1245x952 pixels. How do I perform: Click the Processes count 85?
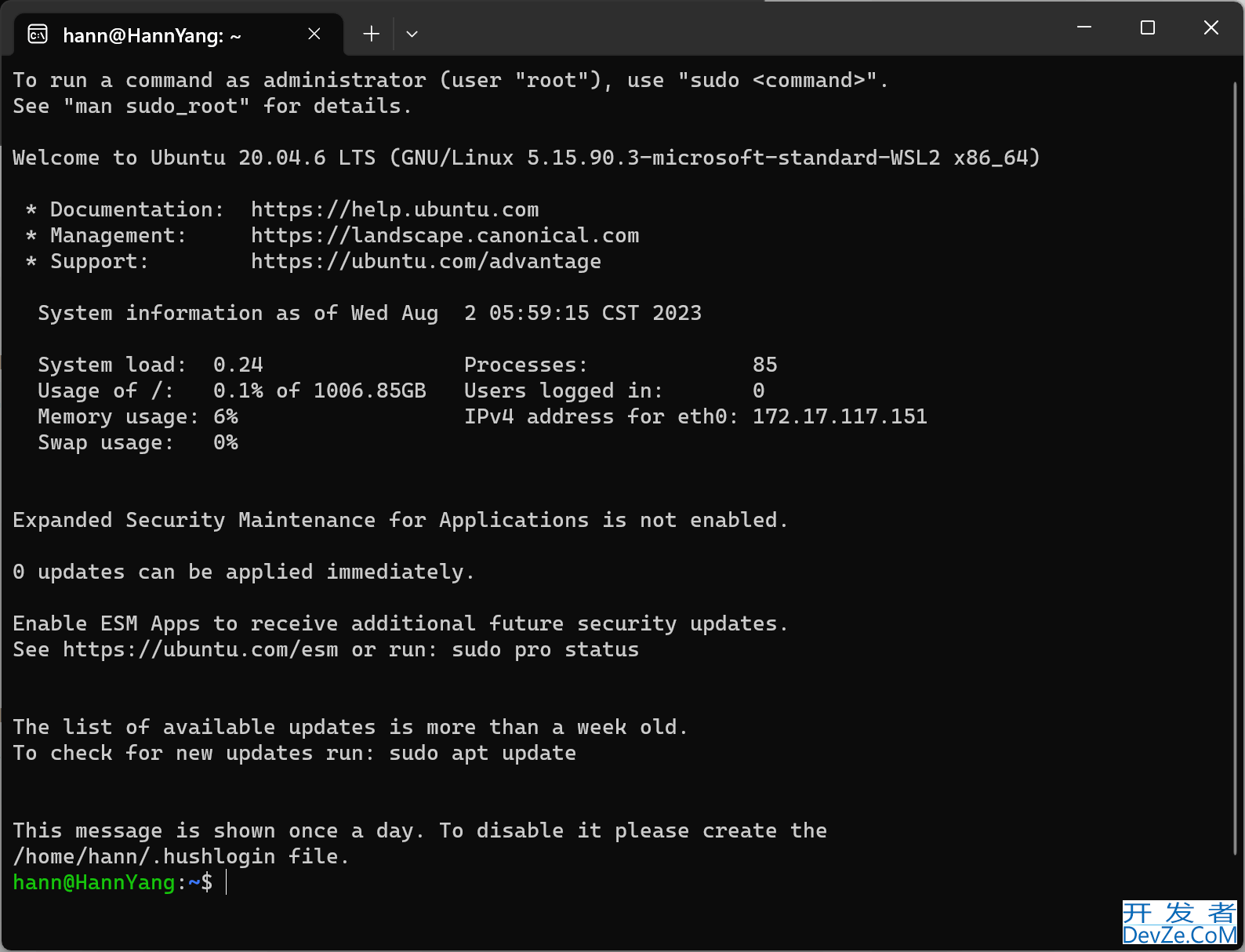point(765,365)
